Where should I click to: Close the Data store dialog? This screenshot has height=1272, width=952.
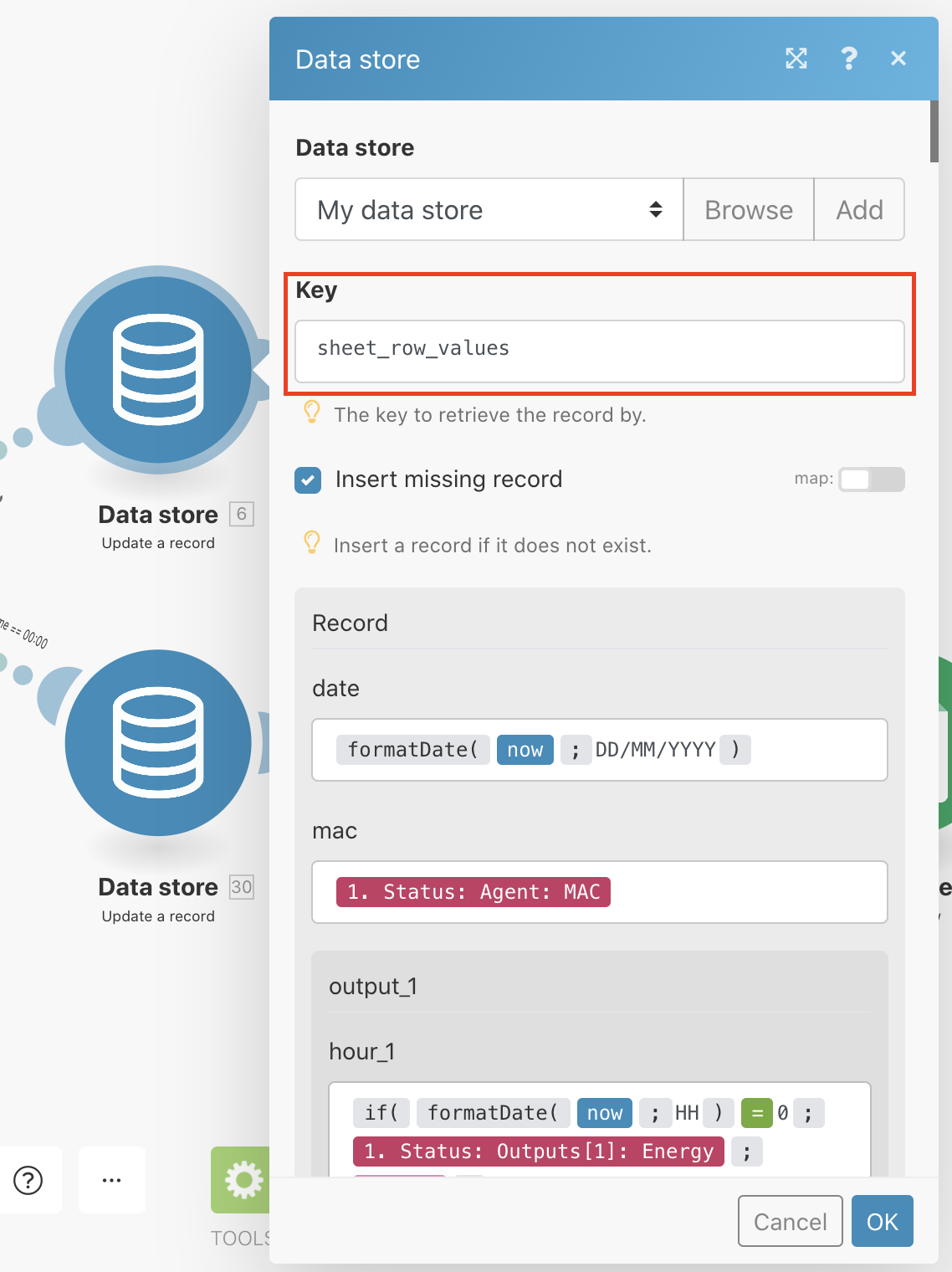898,59
